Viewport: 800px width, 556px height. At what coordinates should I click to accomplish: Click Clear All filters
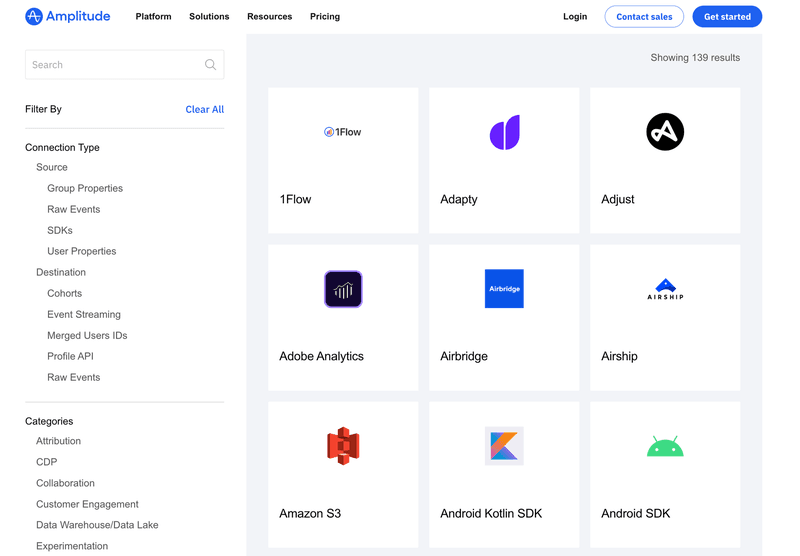click(x=205, y=109)
